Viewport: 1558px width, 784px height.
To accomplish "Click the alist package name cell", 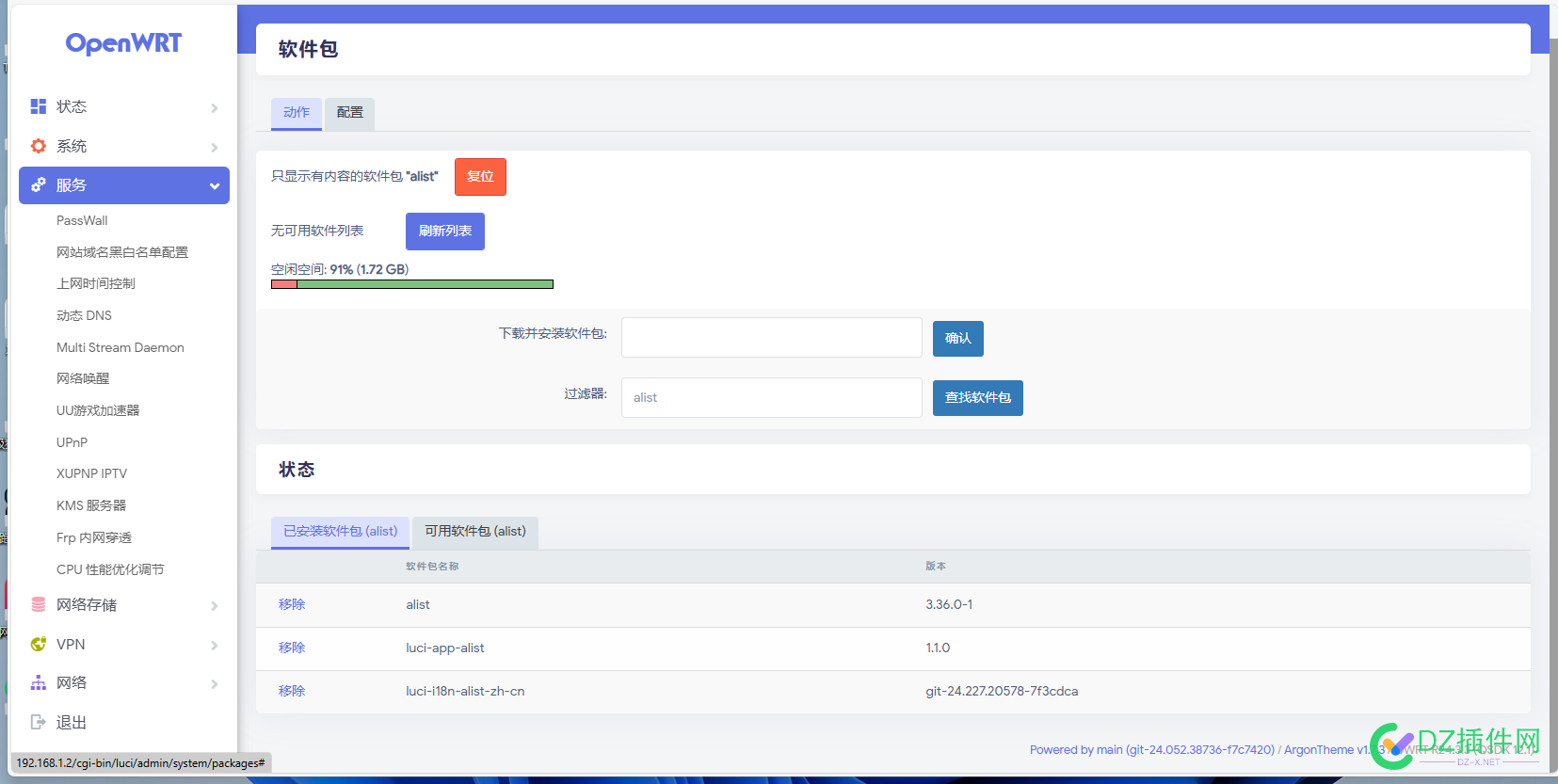I will coord(418,604).
